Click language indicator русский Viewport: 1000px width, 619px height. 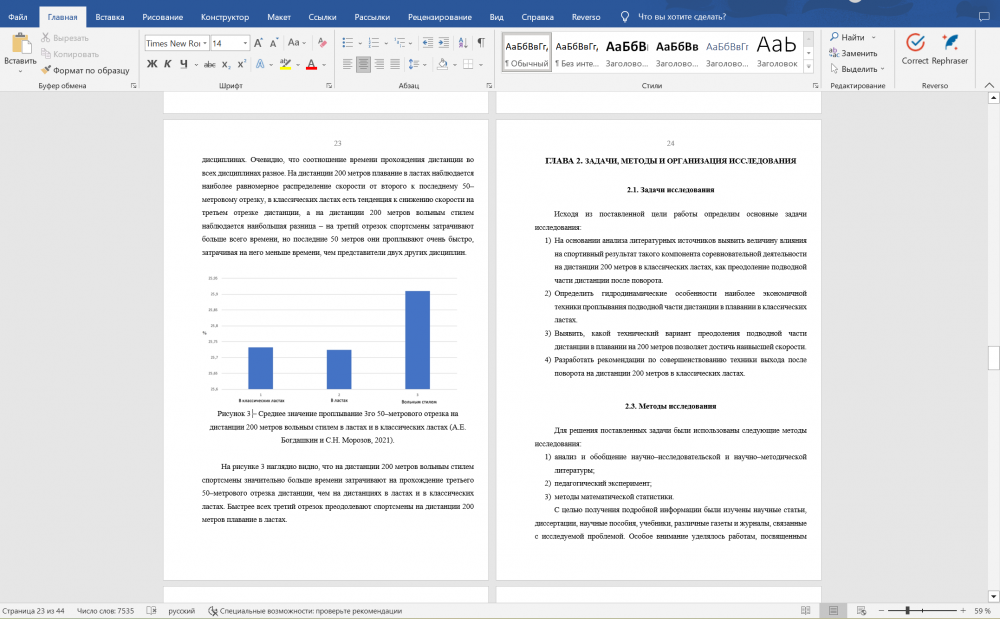coord(181,611)
